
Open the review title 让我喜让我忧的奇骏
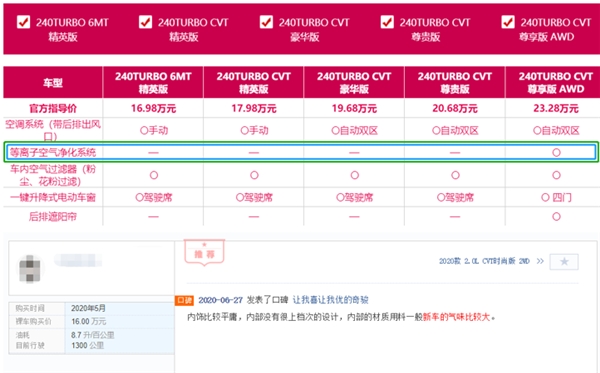tap(331, 300)
